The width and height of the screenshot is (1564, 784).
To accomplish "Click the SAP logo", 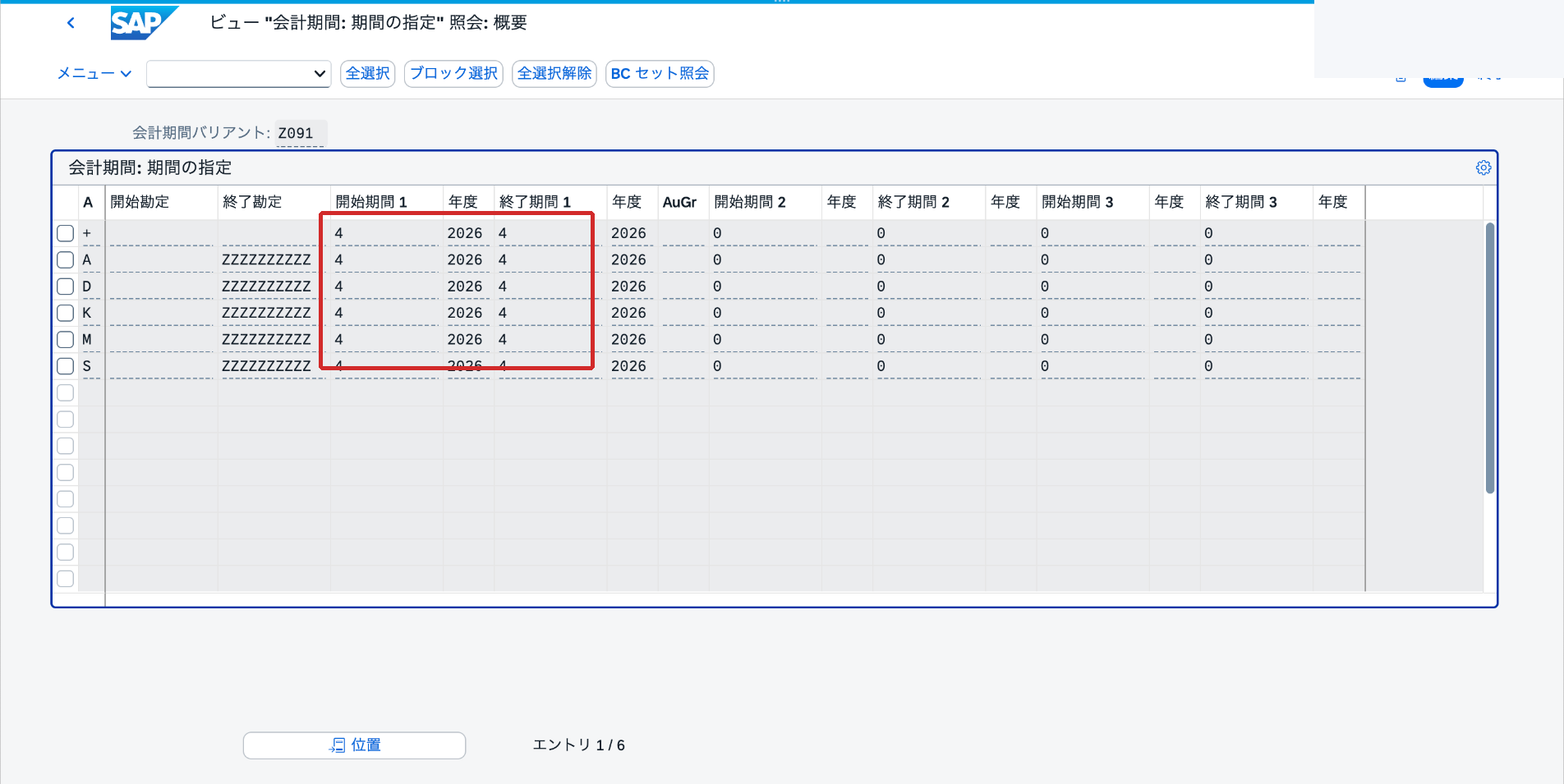I will tap(144, 23).
